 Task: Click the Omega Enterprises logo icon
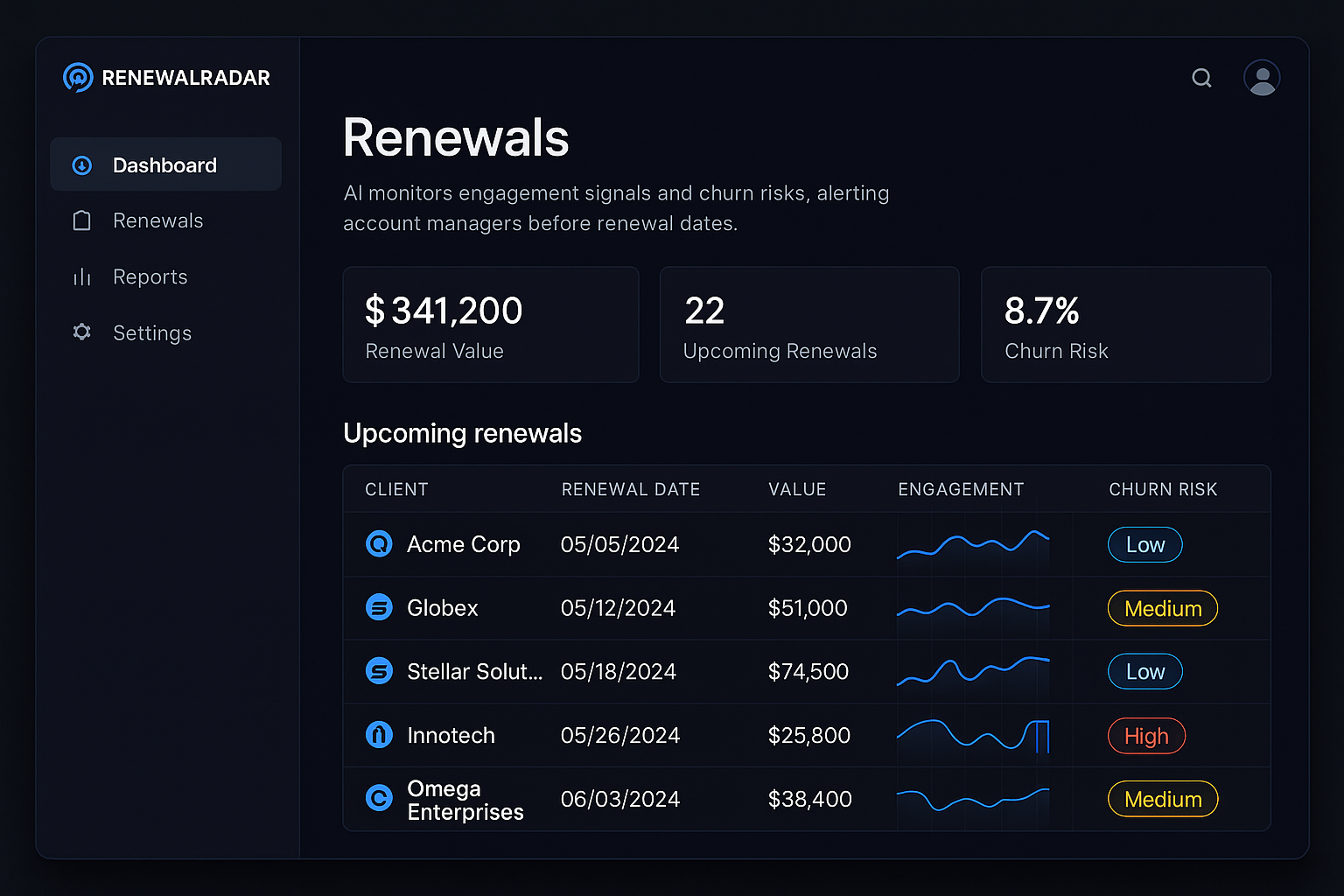(379, 799)
